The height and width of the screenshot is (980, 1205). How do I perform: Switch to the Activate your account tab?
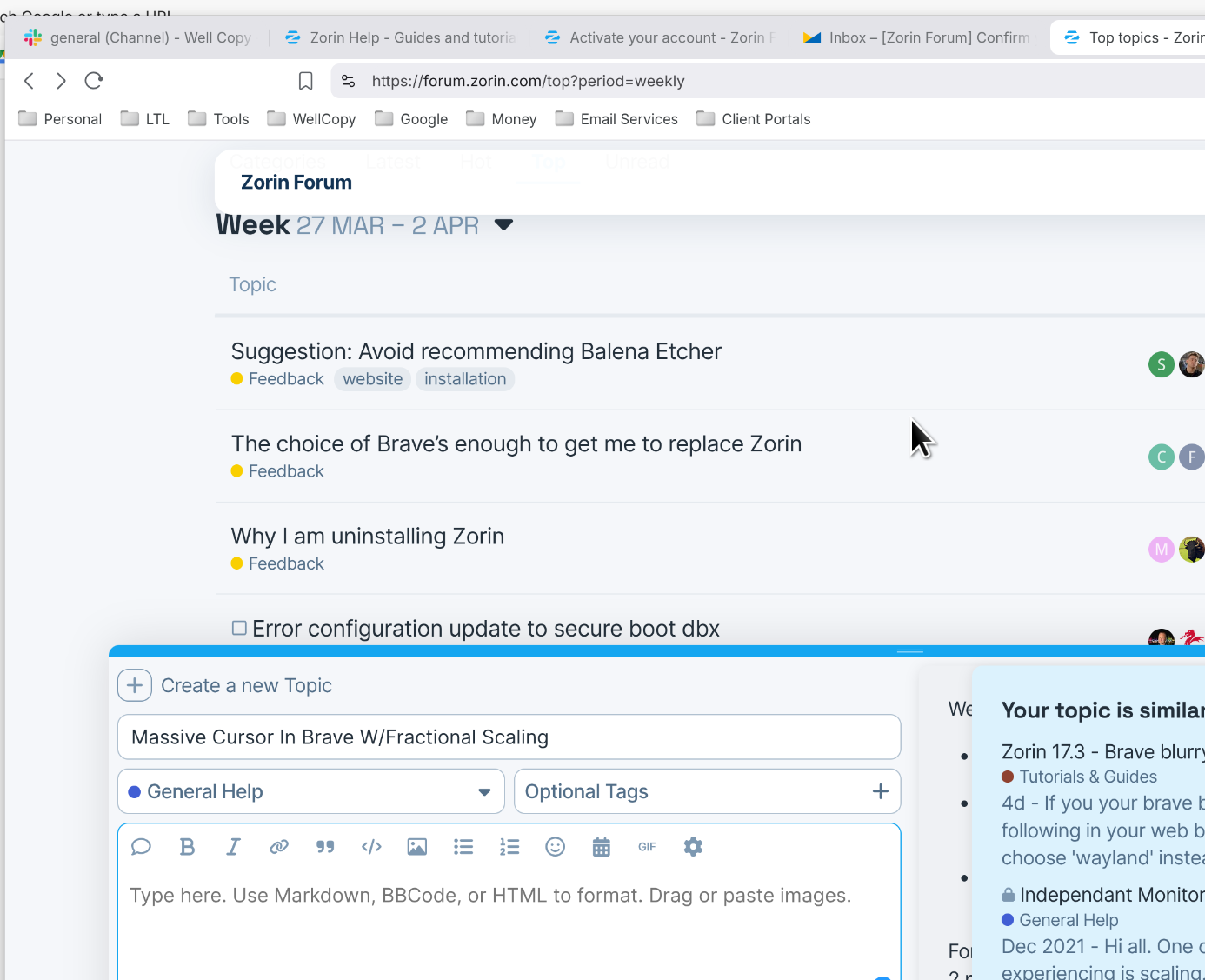coord(661,37)
